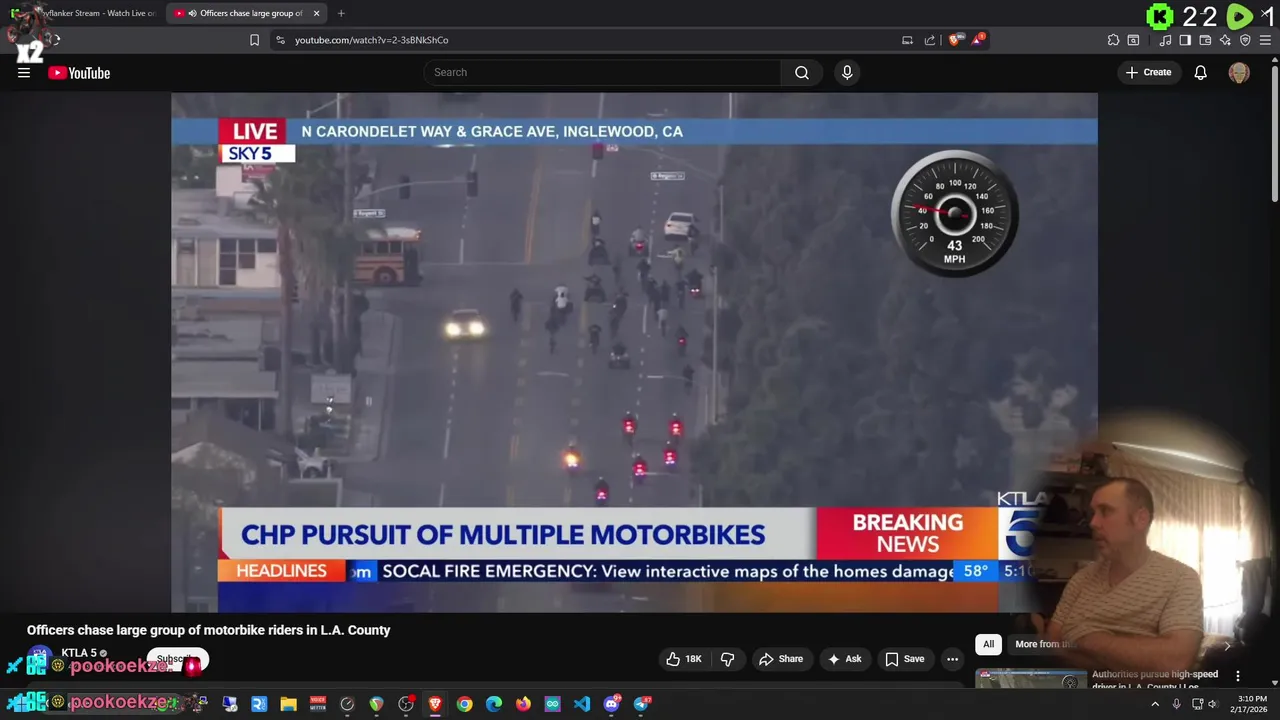This screenshot has width=1280, height=720.
Task: Go to YouTube home via the logo
Action: (x=79, y=72)
